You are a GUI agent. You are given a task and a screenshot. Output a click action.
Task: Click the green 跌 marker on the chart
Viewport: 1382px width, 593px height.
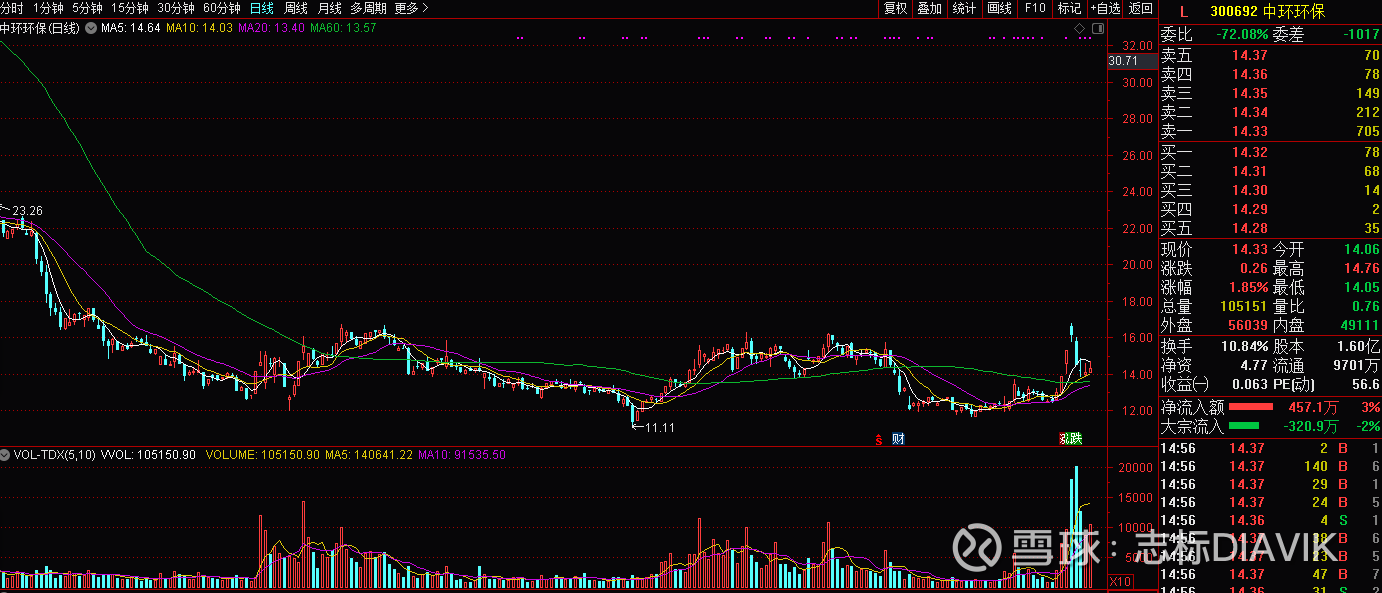[x=1076, y=438]
